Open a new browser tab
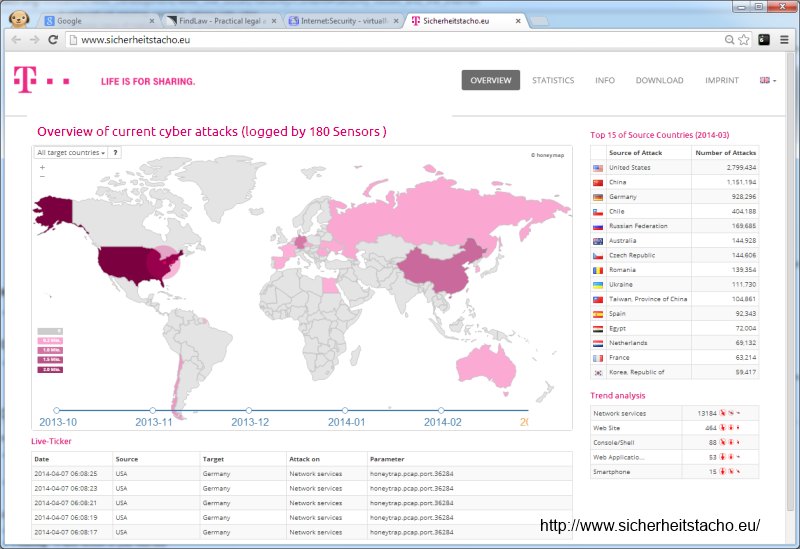The image size is (800, 549). pyautogui.click(x=539, y=21)
